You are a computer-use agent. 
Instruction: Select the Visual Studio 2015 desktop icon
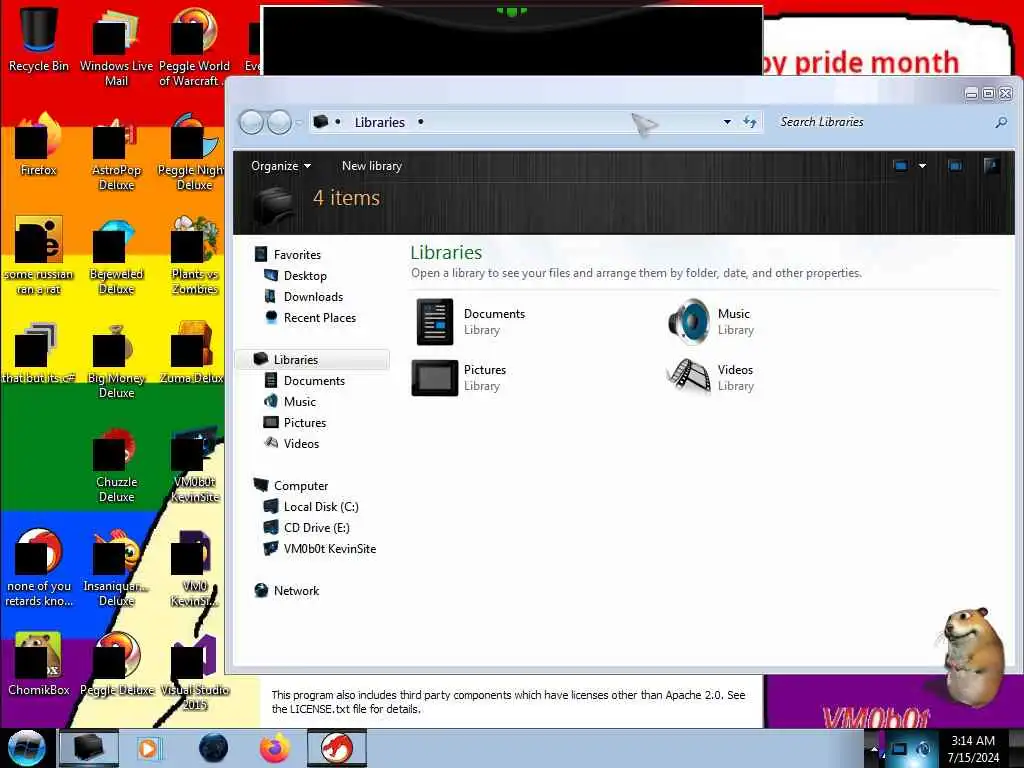(194, 673)
